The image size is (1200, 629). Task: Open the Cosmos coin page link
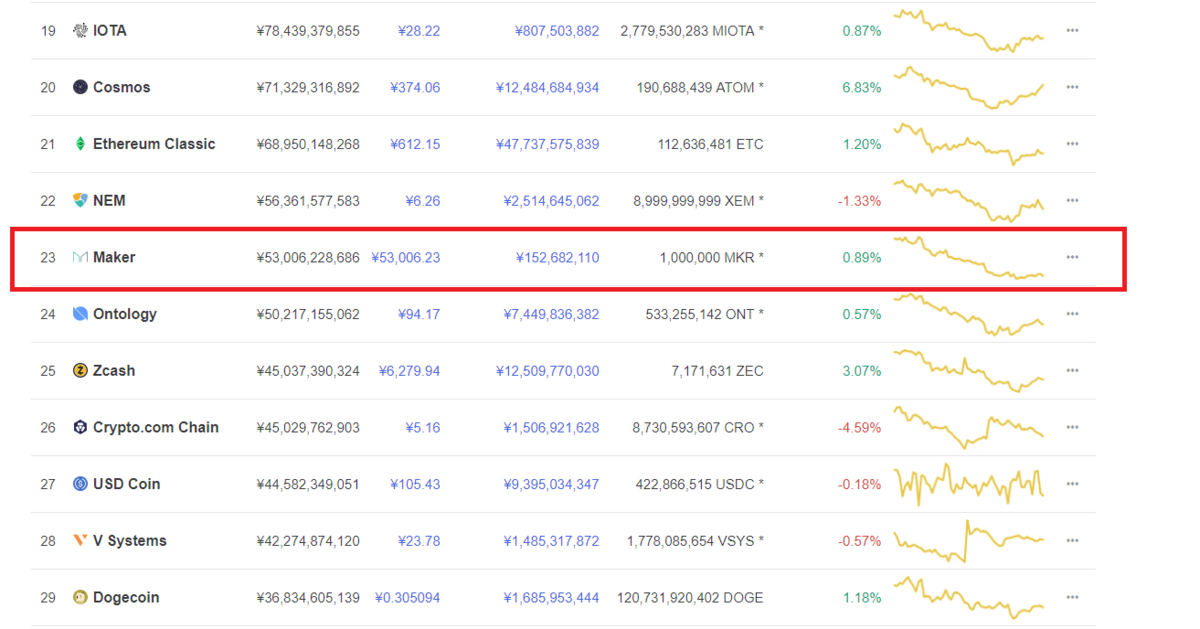[x=122, y=87]
